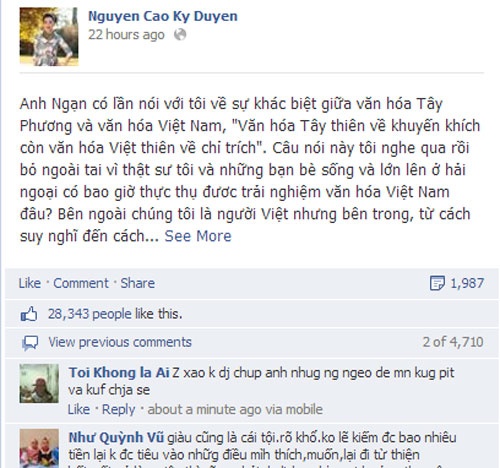Reply to Toi Khong la Ai comment
The image size is (500, 468).
click(118, 409)
